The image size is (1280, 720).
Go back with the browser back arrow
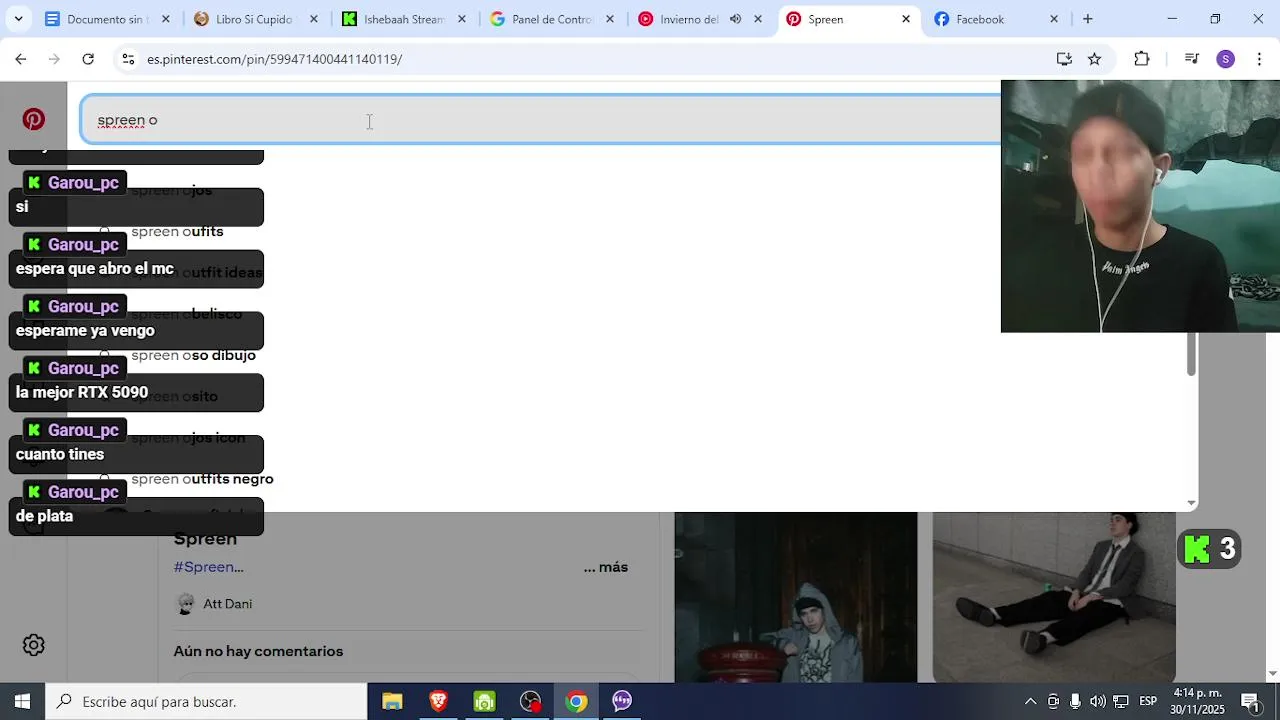pos(21,59)
